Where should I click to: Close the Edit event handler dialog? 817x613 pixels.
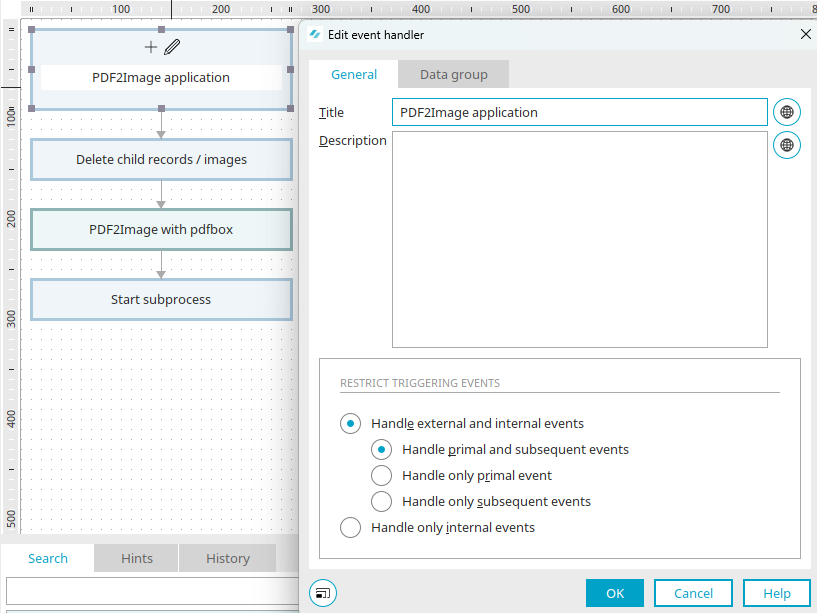point(806,34)
